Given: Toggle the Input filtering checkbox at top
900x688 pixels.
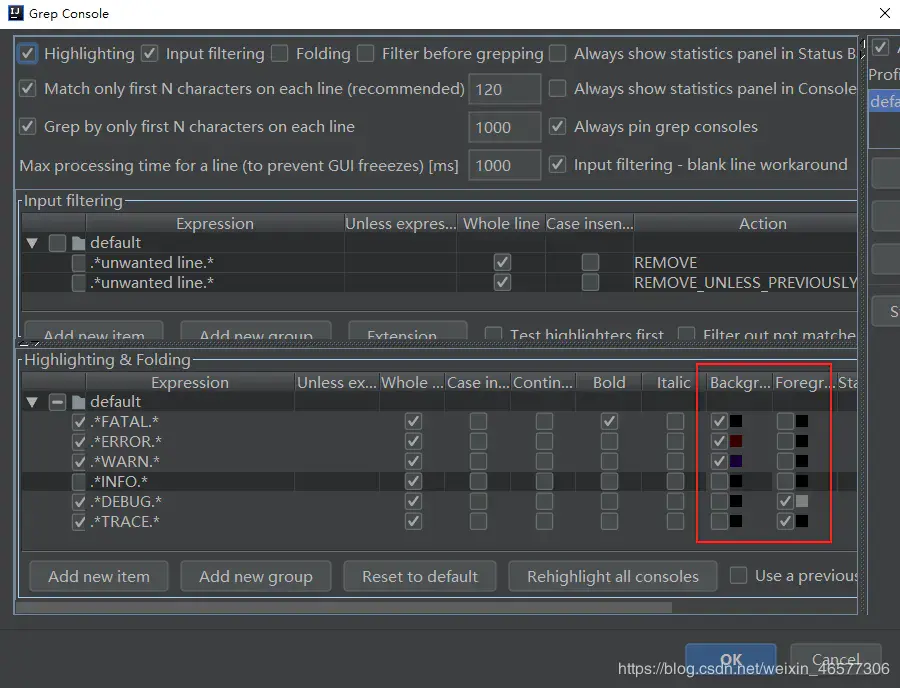Looking at the screenshot, I should tap(149, 53).
